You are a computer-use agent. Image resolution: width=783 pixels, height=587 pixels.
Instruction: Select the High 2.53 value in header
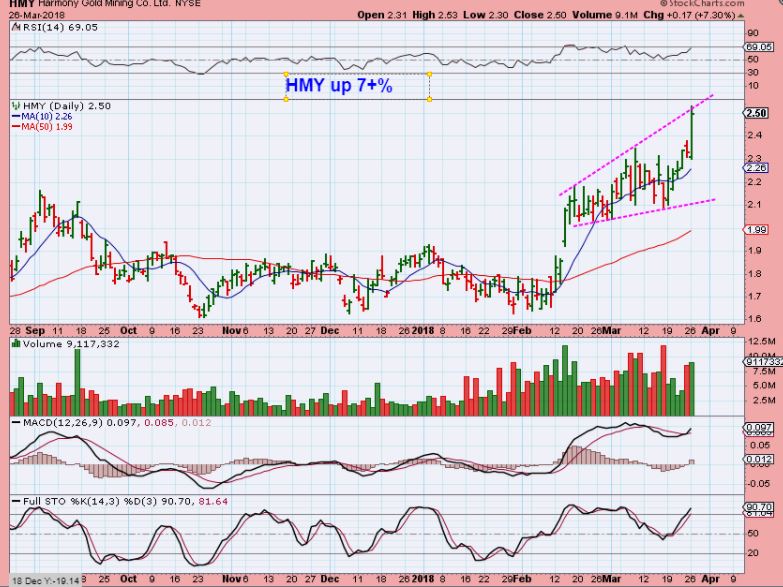click(434, 15)
